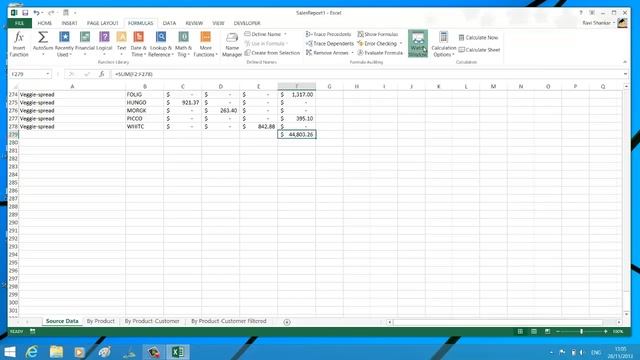Open the Name Manager
Viewport: 640px width, 360px height.
point(232,44)
